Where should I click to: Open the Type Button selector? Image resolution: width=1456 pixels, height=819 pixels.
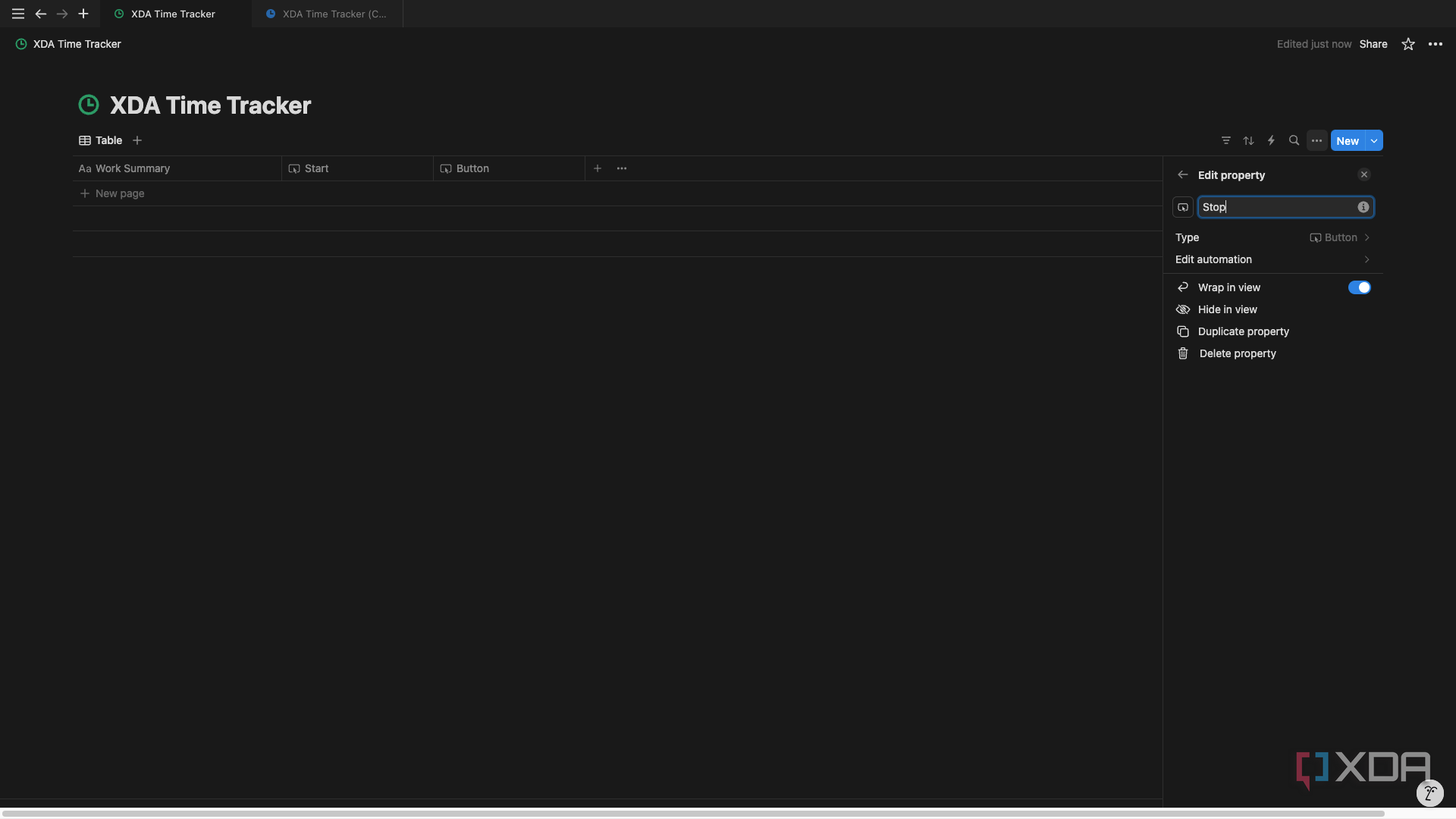click(x=1273, y=237)
